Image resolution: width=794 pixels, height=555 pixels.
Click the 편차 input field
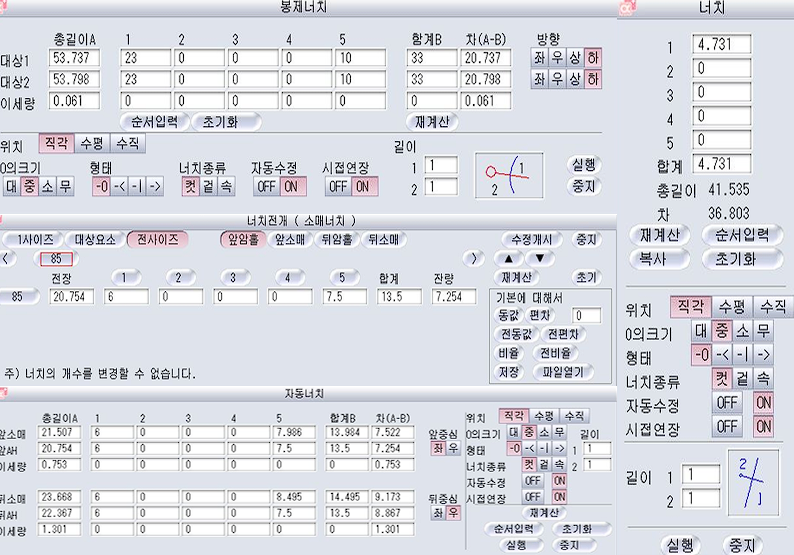tap(586, 315)
